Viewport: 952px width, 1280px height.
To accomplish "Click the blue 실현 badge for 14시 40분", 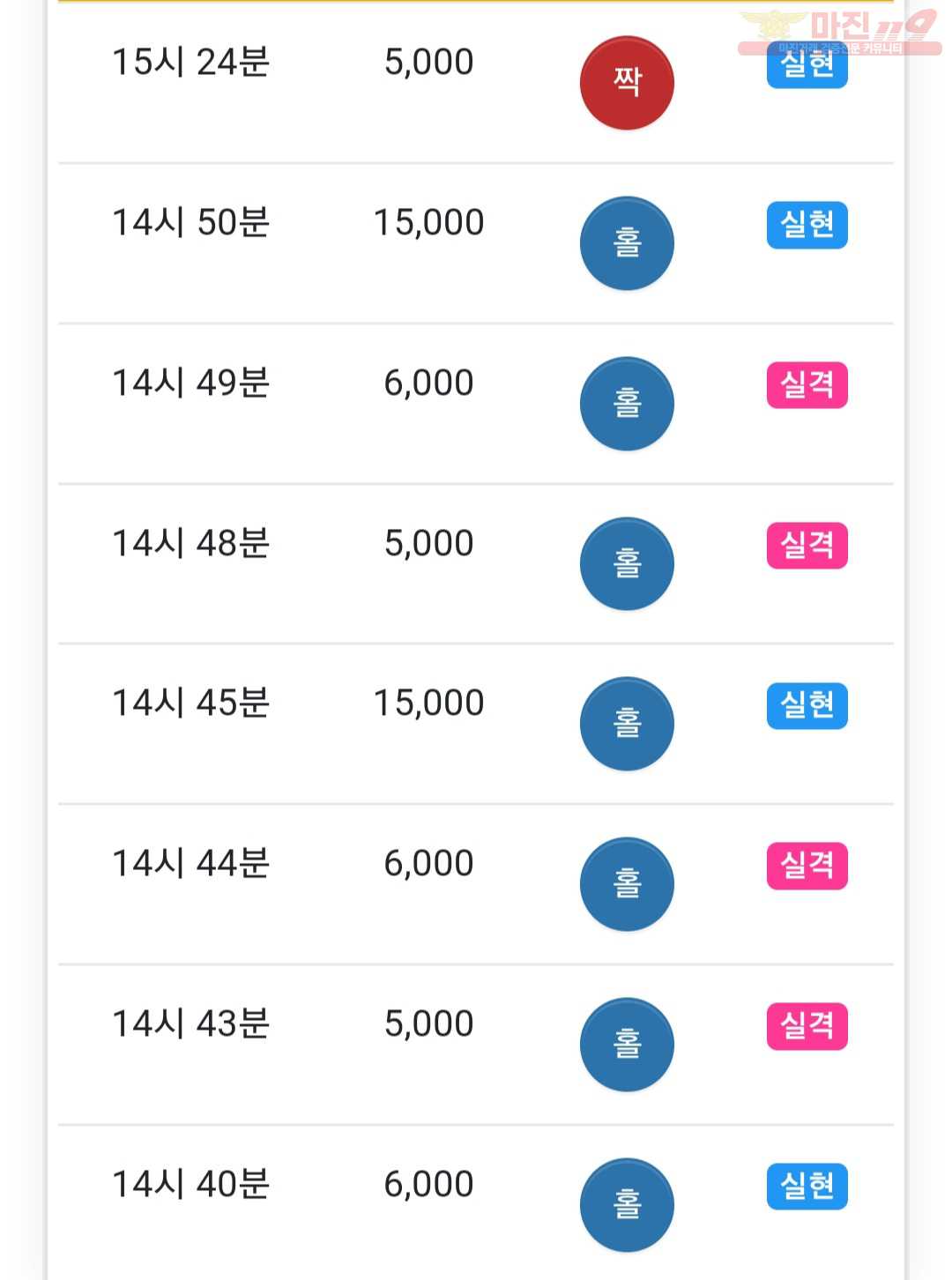I will tap(807, 1187).
